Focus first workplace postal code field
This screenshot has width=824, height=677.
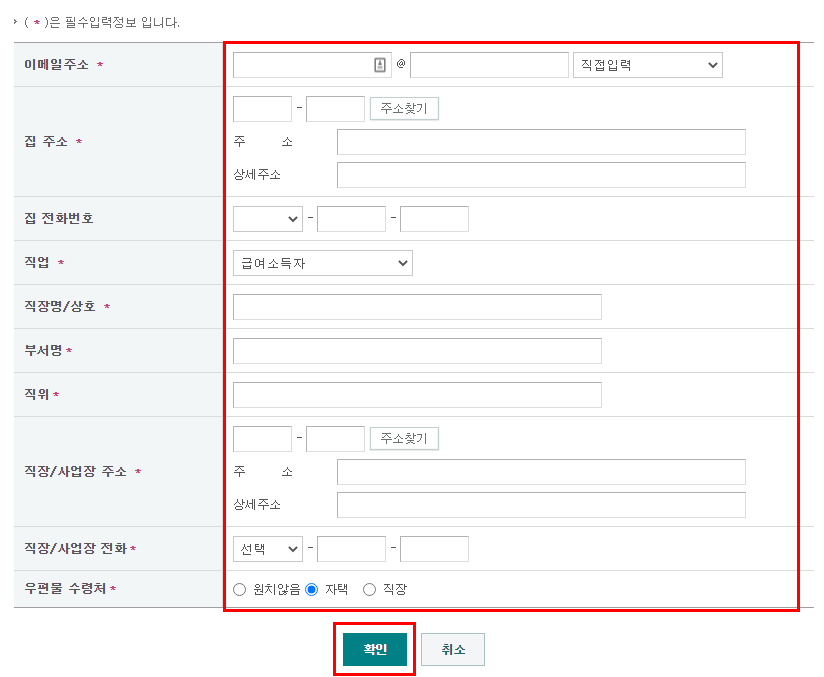pos(262,439)
